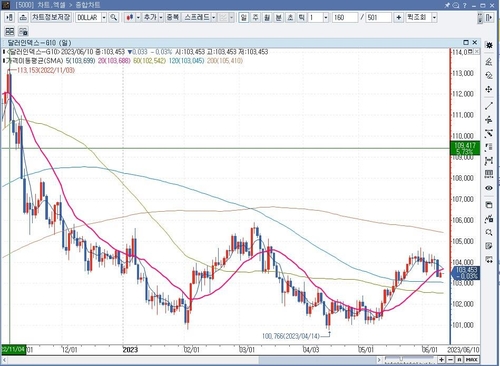The height and width of the screenshot is (366, 500).
Task: Click the 추가 button
Action: 150,17
